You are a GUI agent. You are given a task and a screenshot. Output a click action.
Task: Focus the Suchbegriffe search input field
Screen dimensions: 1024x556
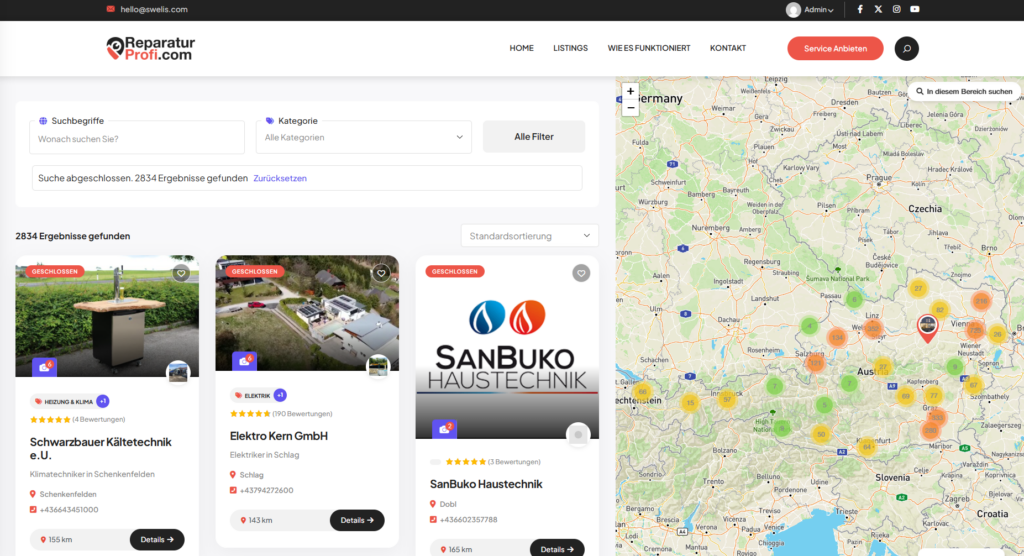click(x=137, y=138)
